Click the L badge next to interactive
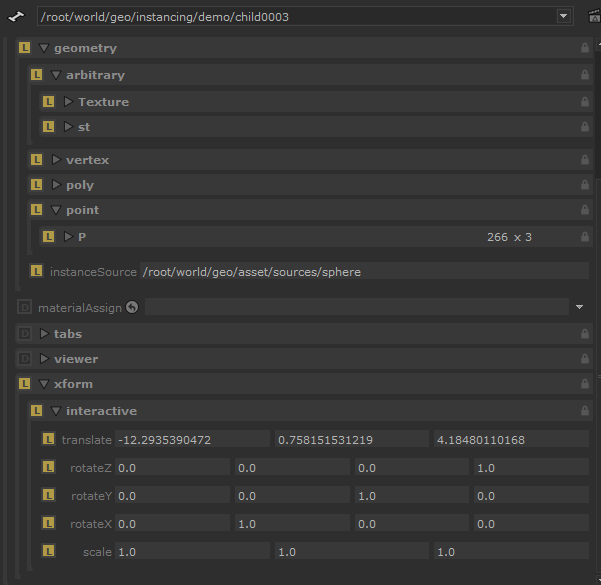This screenshot has height=585, width=601. (36, 411)
